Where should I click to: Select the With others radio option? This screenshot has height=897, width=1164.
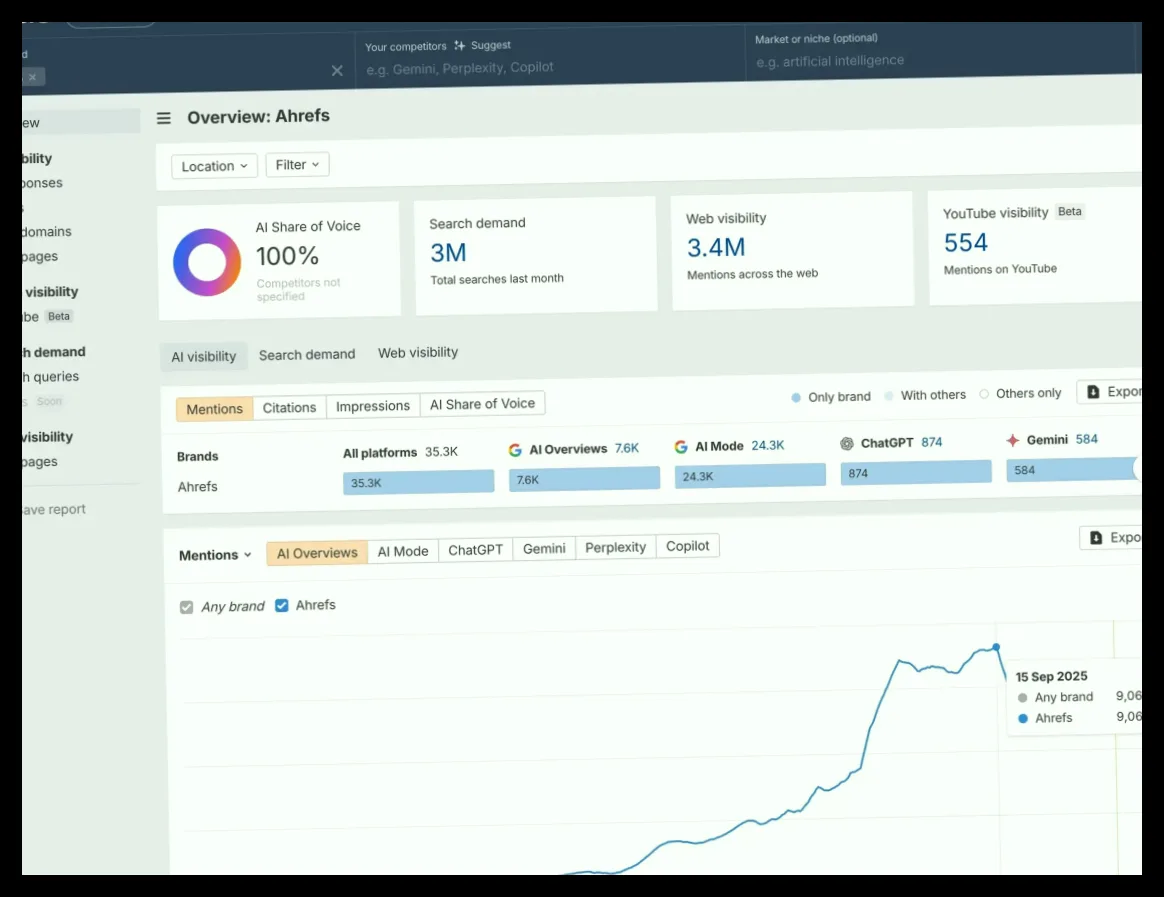pos(889,396)
